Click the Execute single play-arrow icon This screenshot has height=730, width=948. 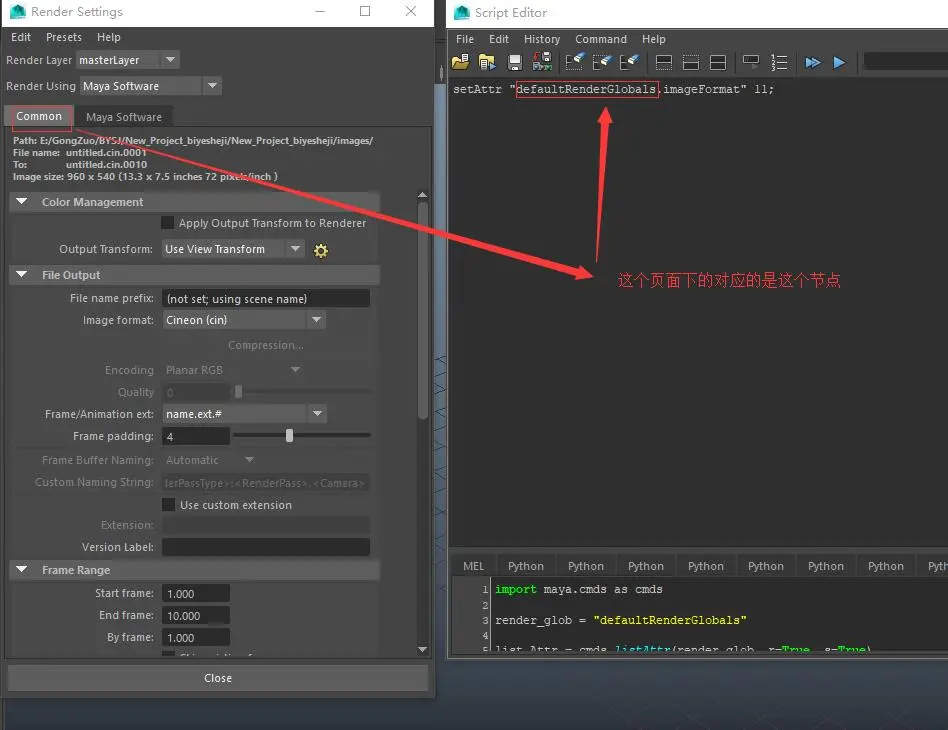(x=839, y=62)
